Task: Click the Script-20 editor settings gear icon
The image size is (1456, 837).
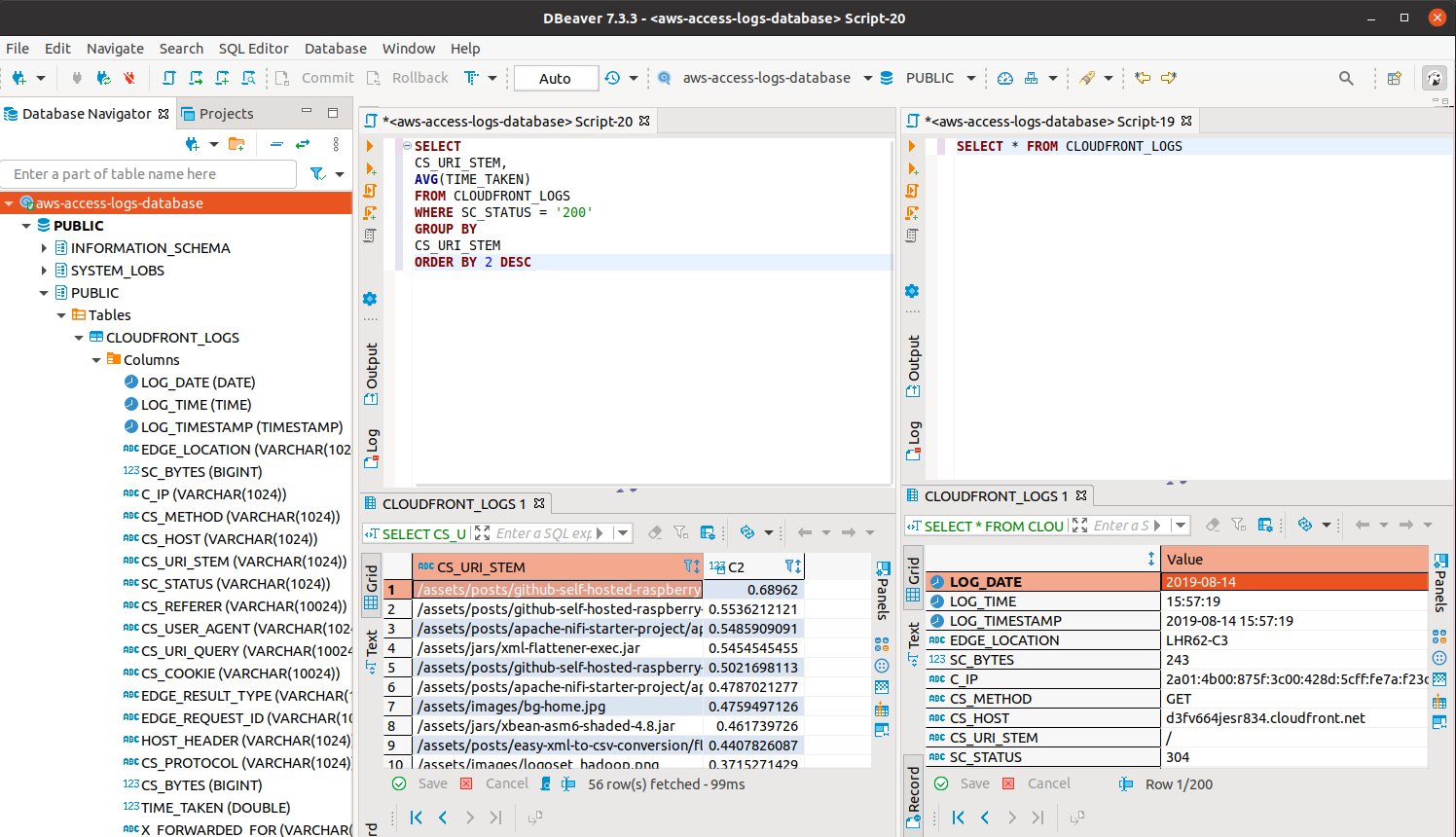Action: tap(370, 299)
